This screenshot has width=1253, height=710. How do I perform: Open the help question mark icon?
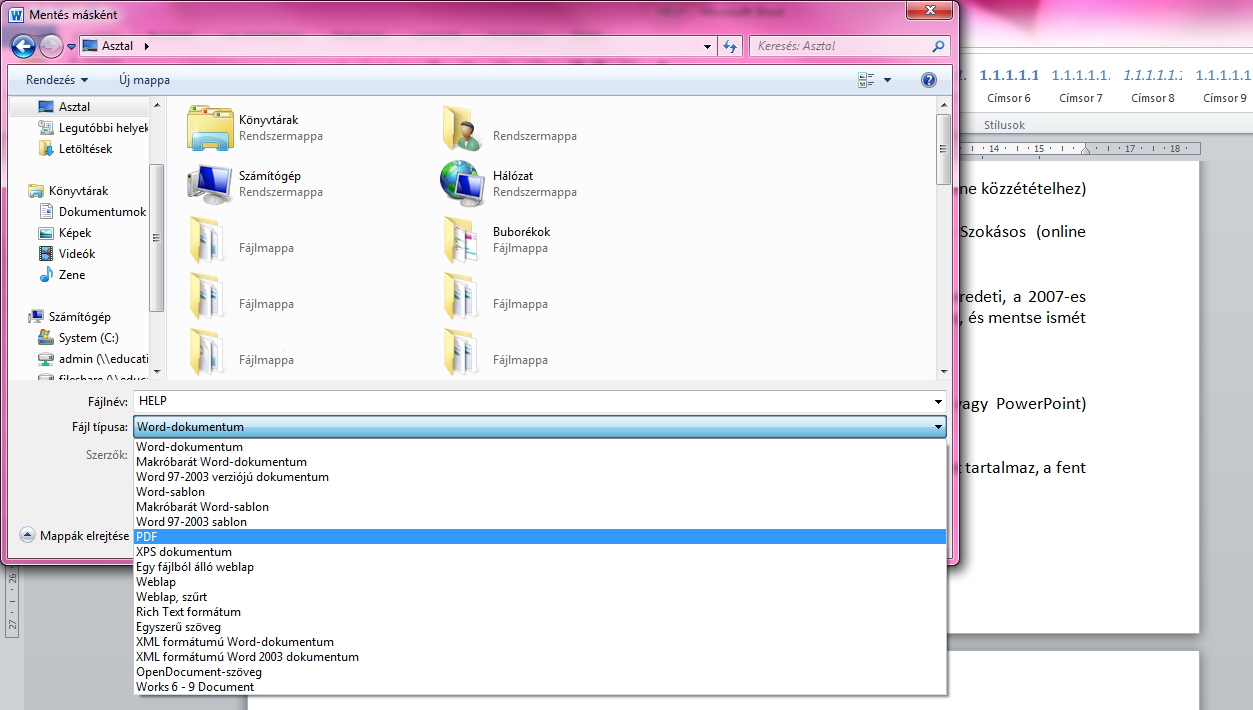pos(929,80)
